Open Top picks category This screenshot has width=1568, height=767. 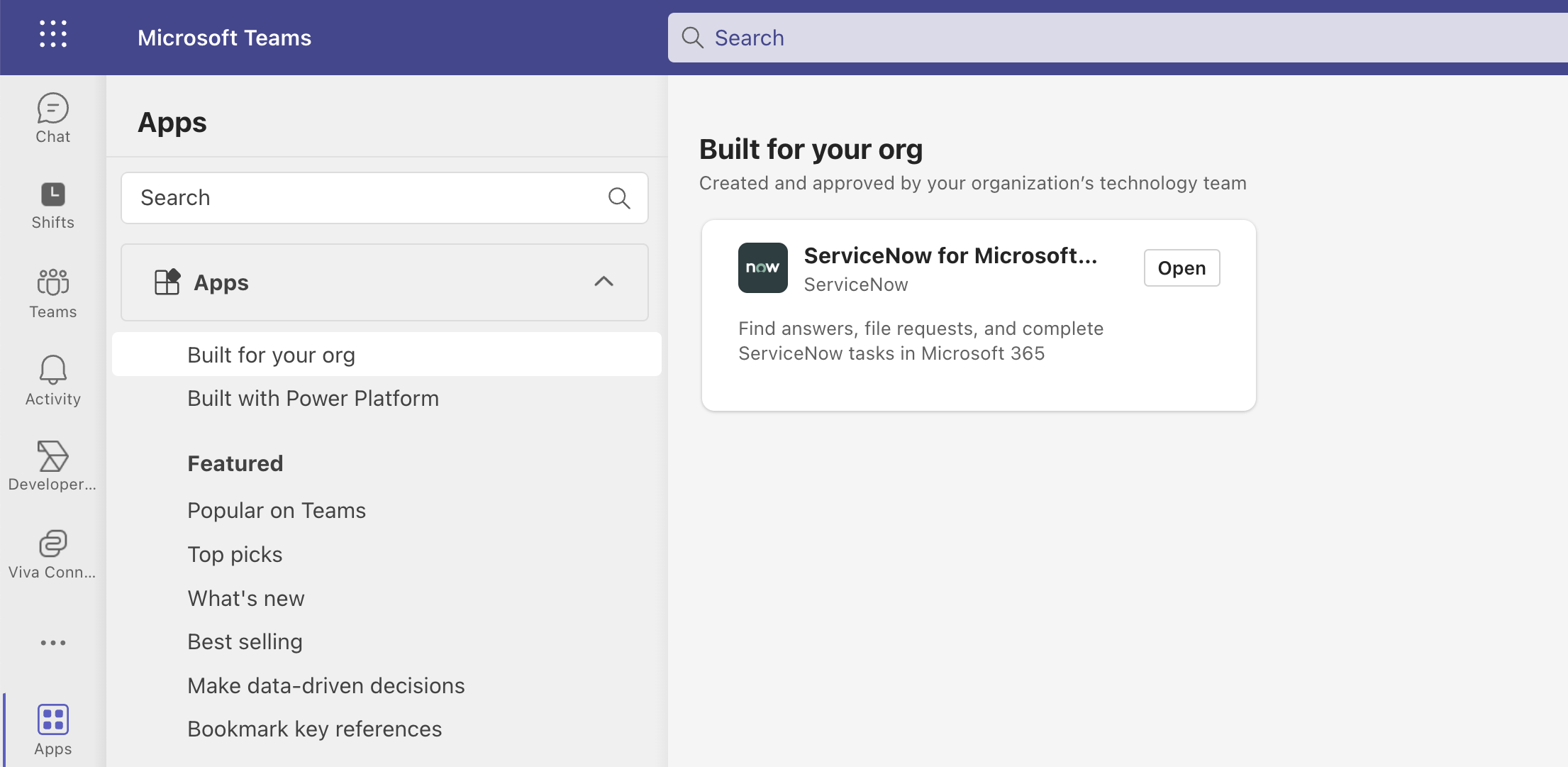coord(235,554)
